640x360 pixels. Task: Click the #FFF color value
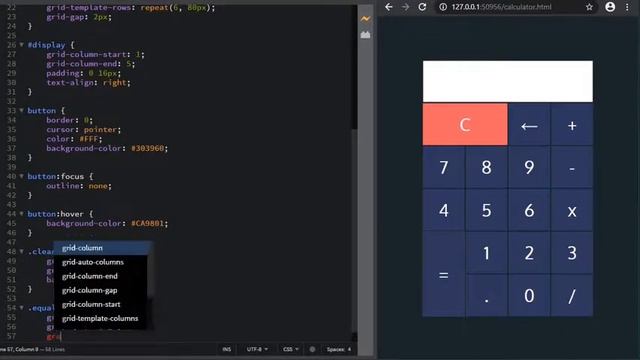click(x=89, y=139)
